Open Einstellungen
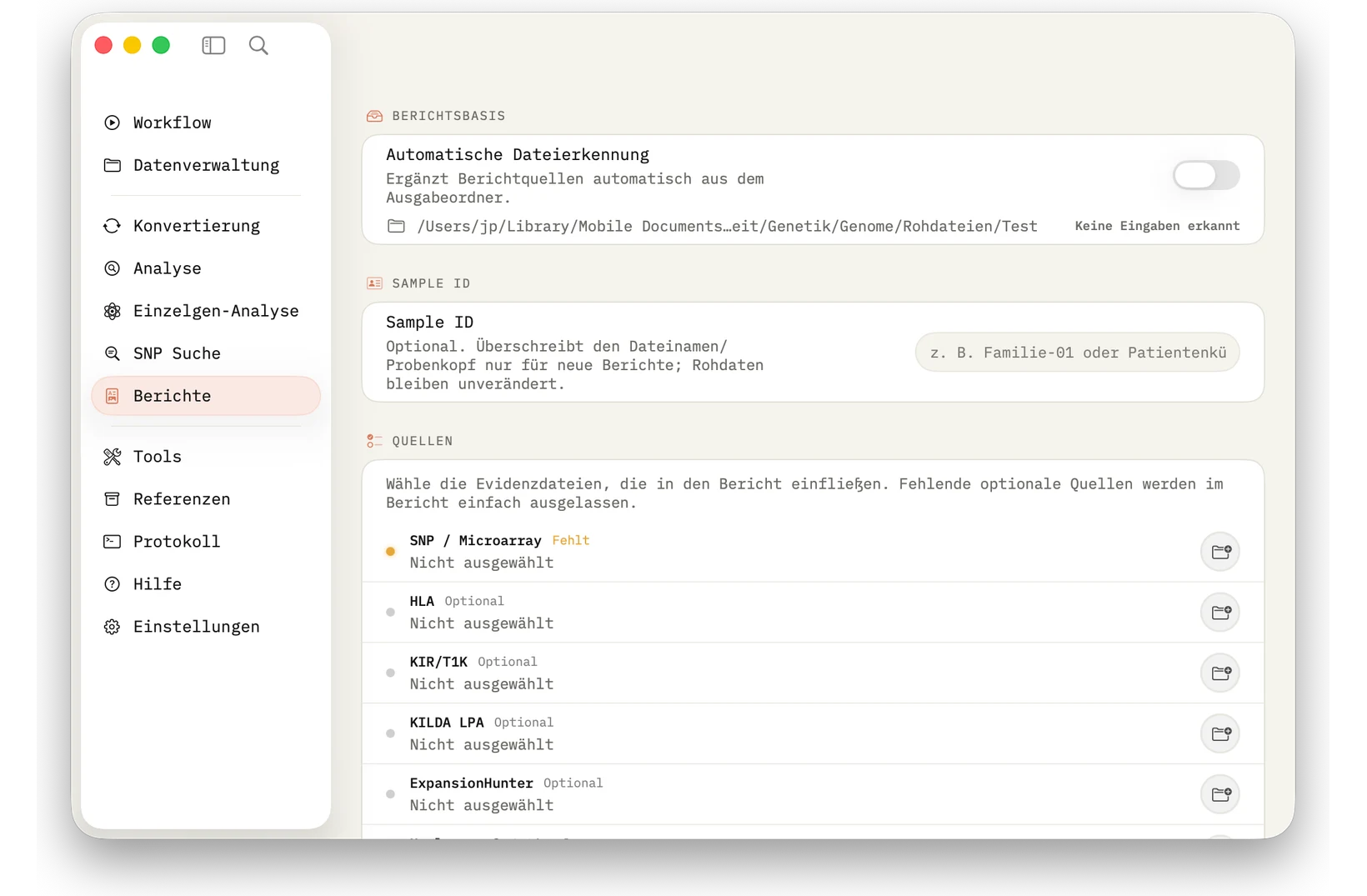Viewport: 1367px width, 896px height. click(x=206, y=627)
